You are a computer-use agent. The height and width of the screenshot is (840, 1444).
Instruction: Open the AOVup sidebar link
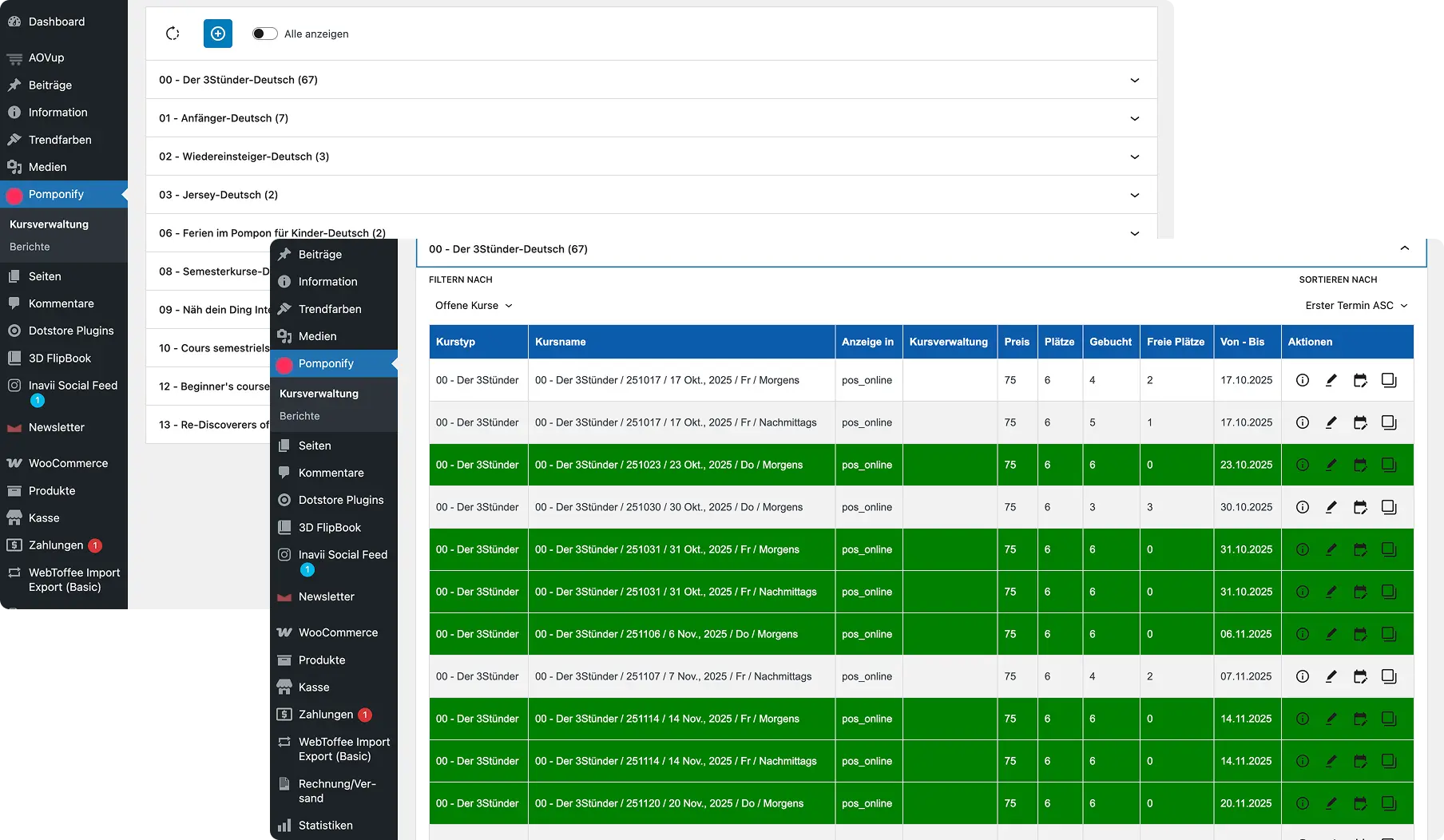point(46,57)
